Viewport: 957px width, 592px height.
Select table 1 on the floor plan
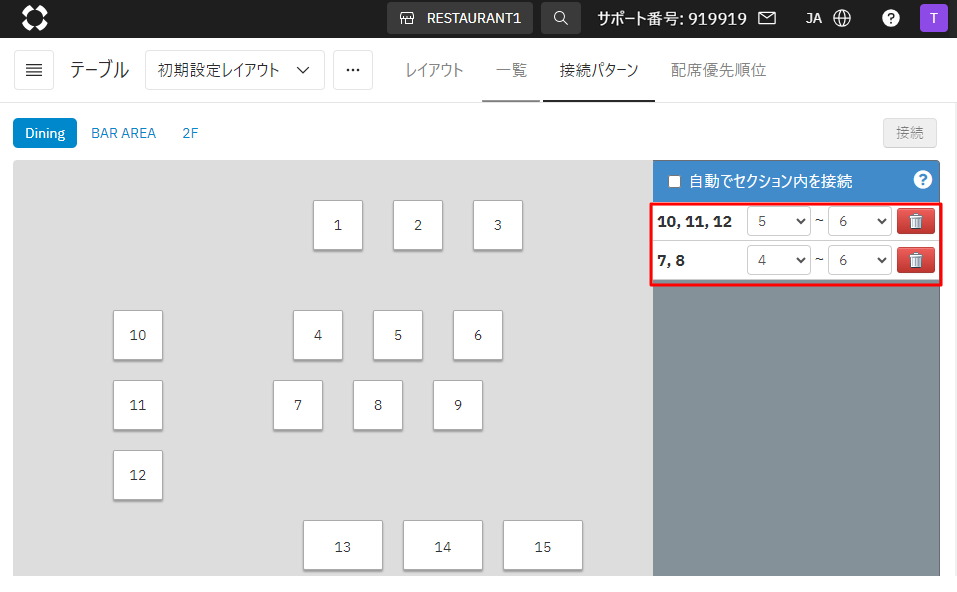coord(338,225)
